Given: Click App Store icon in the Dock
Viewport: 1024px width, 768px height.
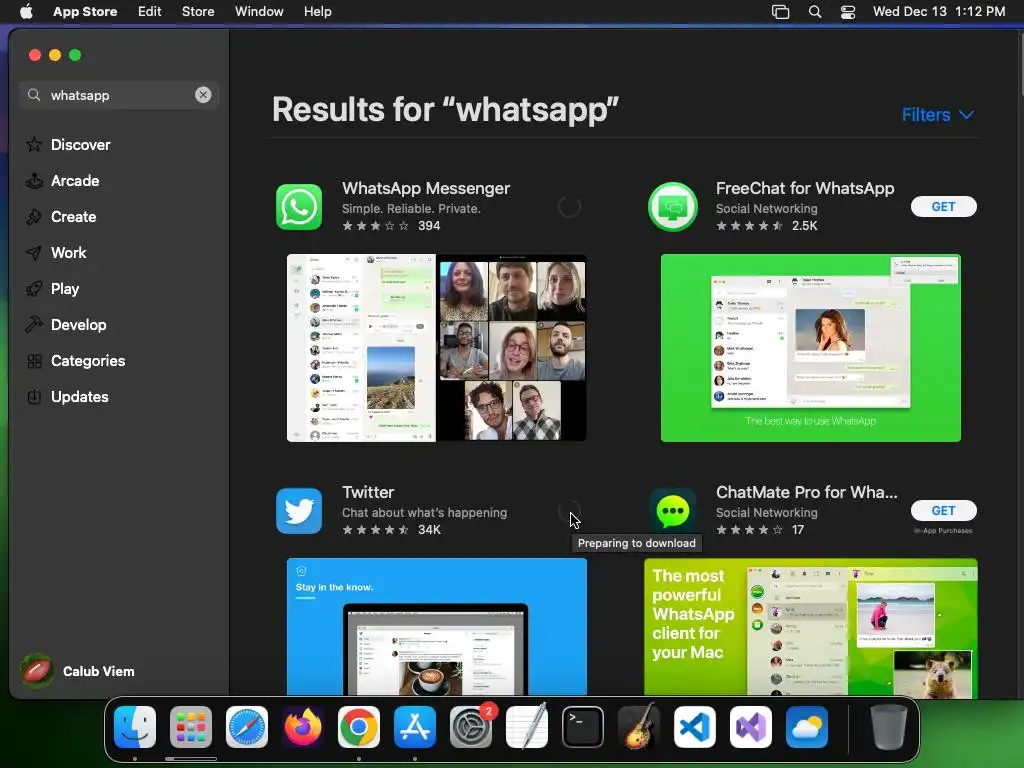Looking at the screenshot, I should [x=415, y=727].
